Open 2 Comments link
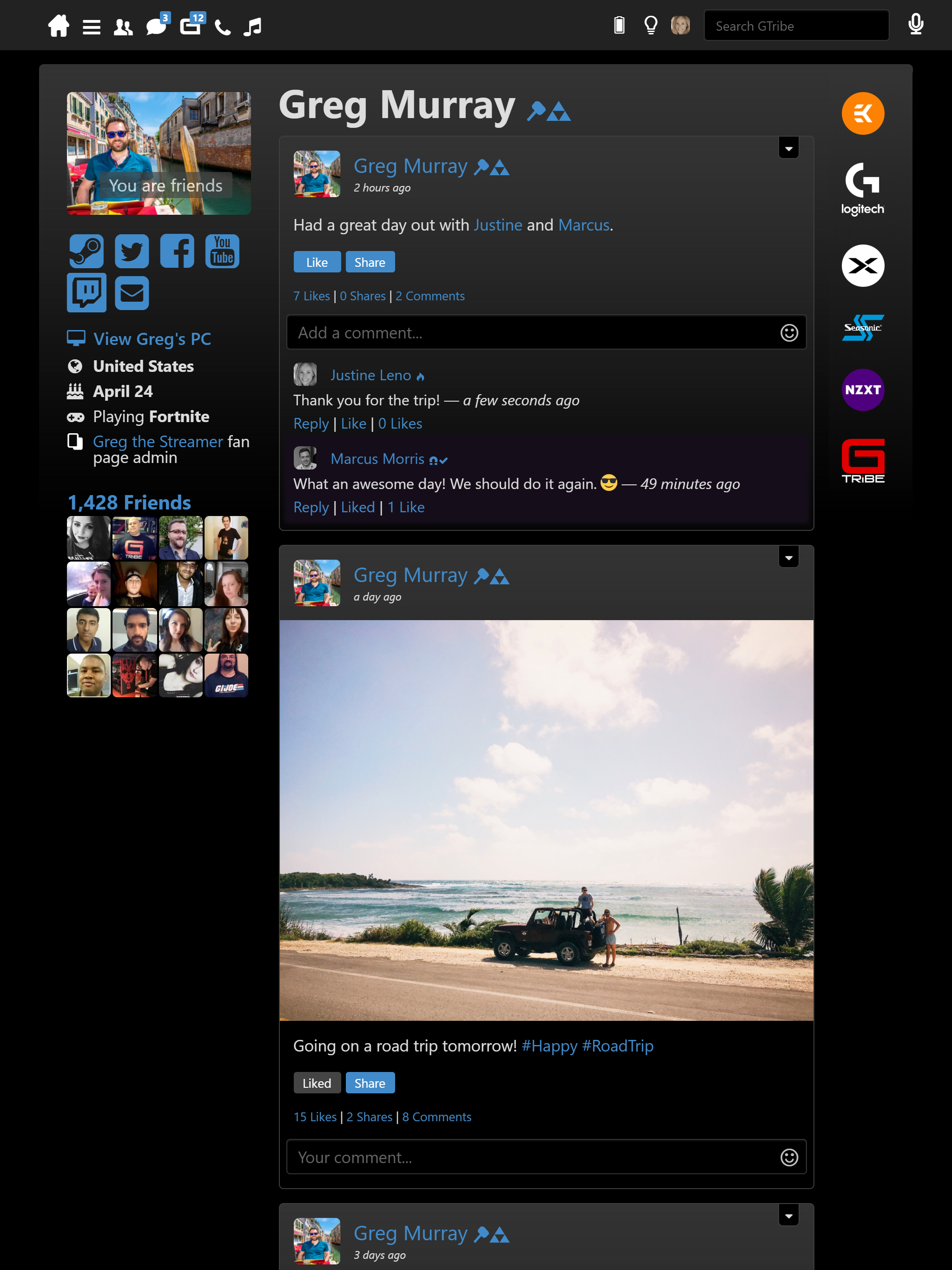This screenshot has height=1270, width=952. tap(430, 296)
